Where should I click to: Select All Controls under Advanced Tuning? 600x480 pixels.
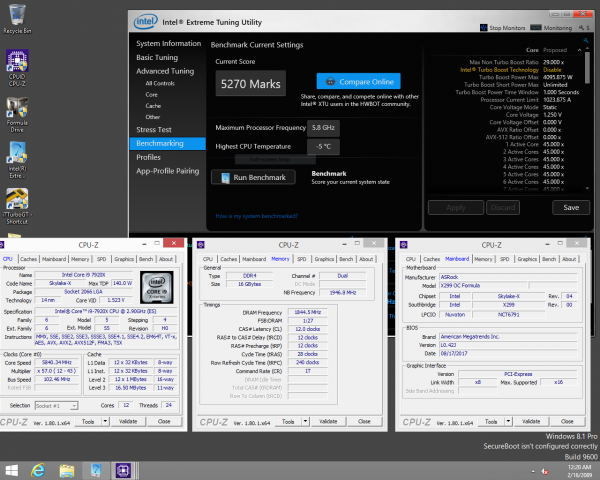click(x=160, y=83)
